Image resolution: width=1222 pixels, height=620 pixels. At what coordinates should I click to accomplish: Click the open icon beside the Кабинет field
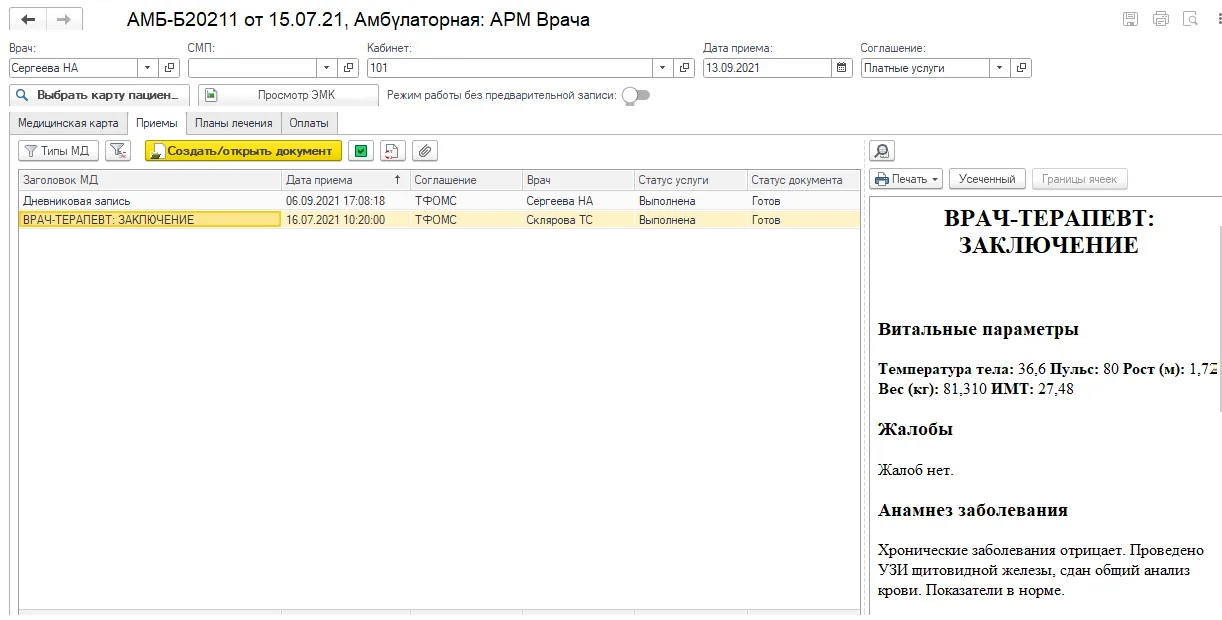tap(684, 68)
